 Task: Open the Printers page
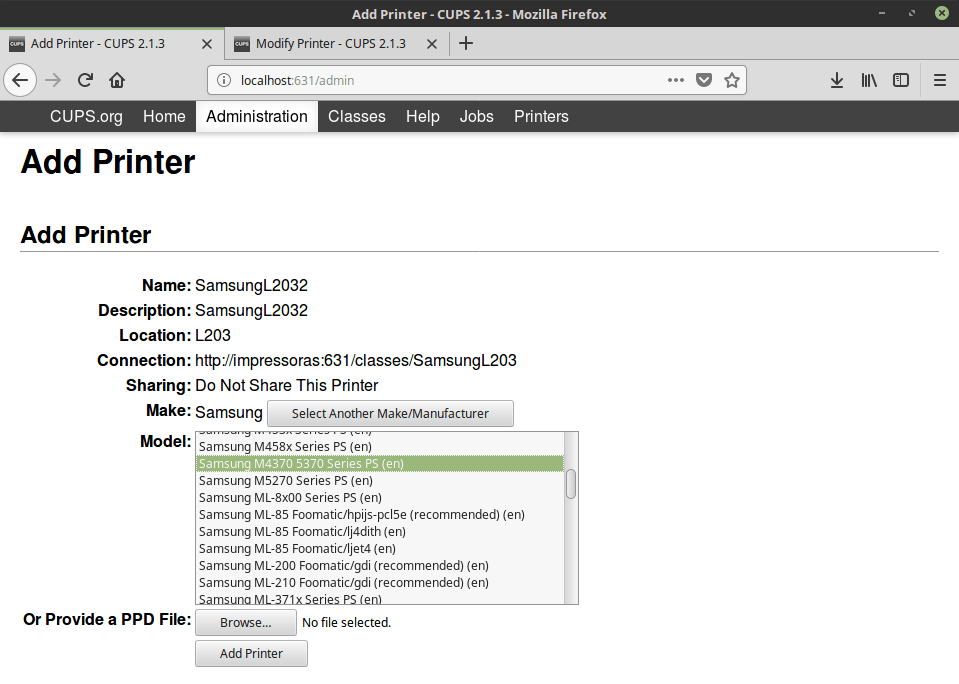tap(541, 116)
